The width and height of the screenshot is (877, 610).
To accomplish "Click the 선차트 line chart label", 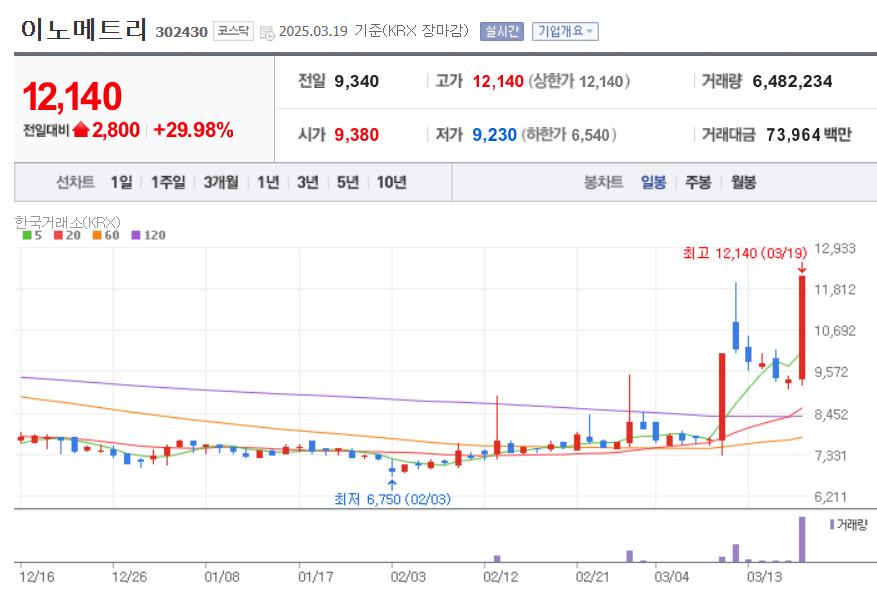I will pyautogui.click(x=76, y=182).
